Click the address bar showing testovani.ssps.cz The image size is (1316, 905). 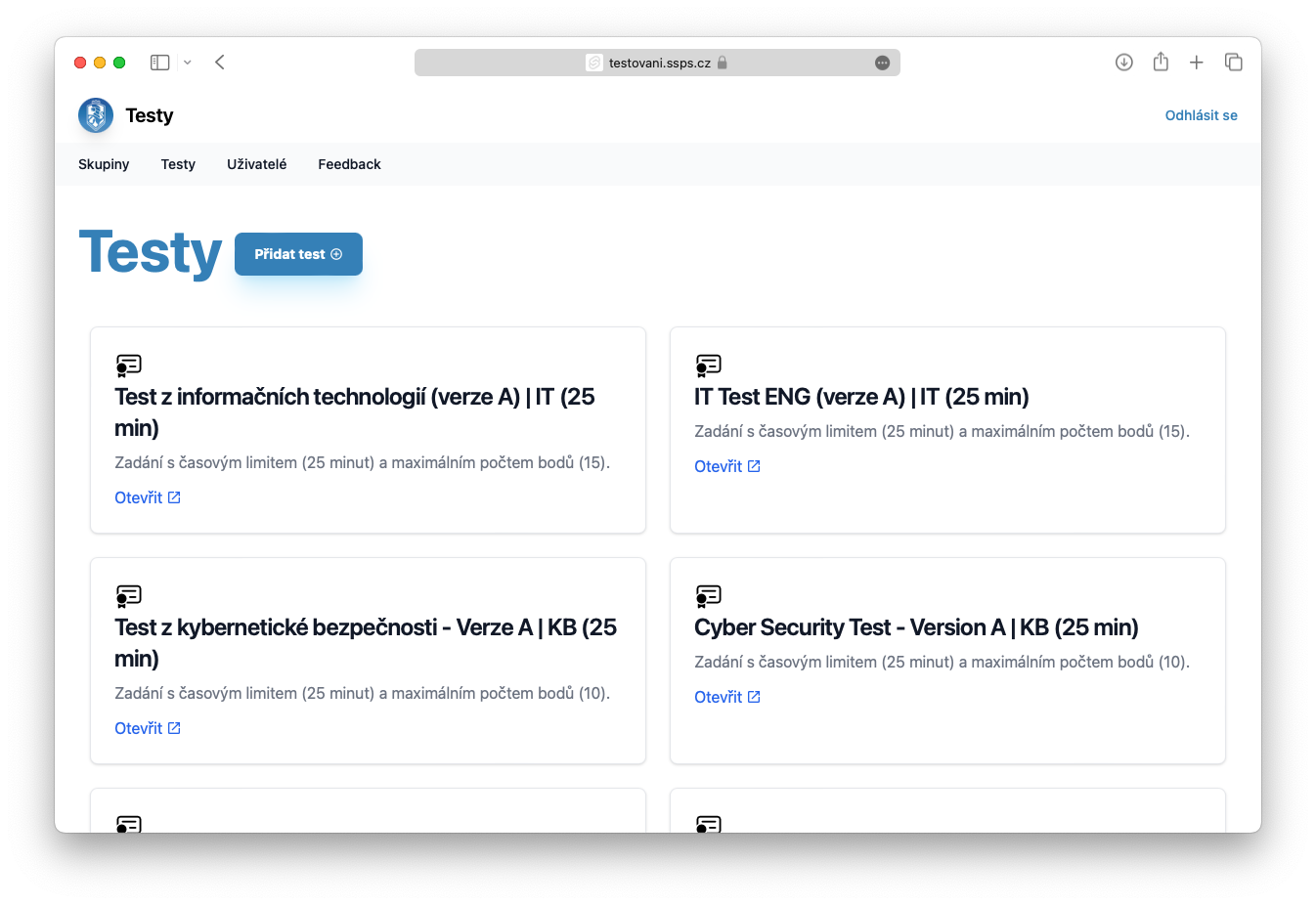[657, 63]
